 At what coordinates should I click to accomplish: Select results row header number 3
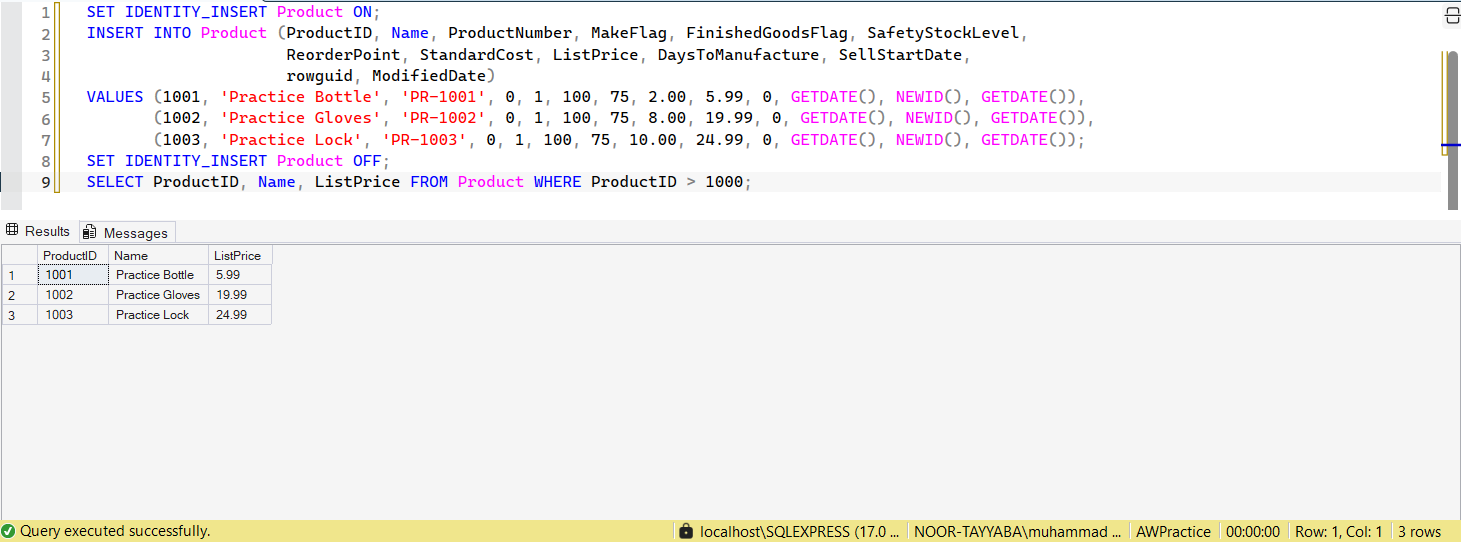(x=19, y=315)
